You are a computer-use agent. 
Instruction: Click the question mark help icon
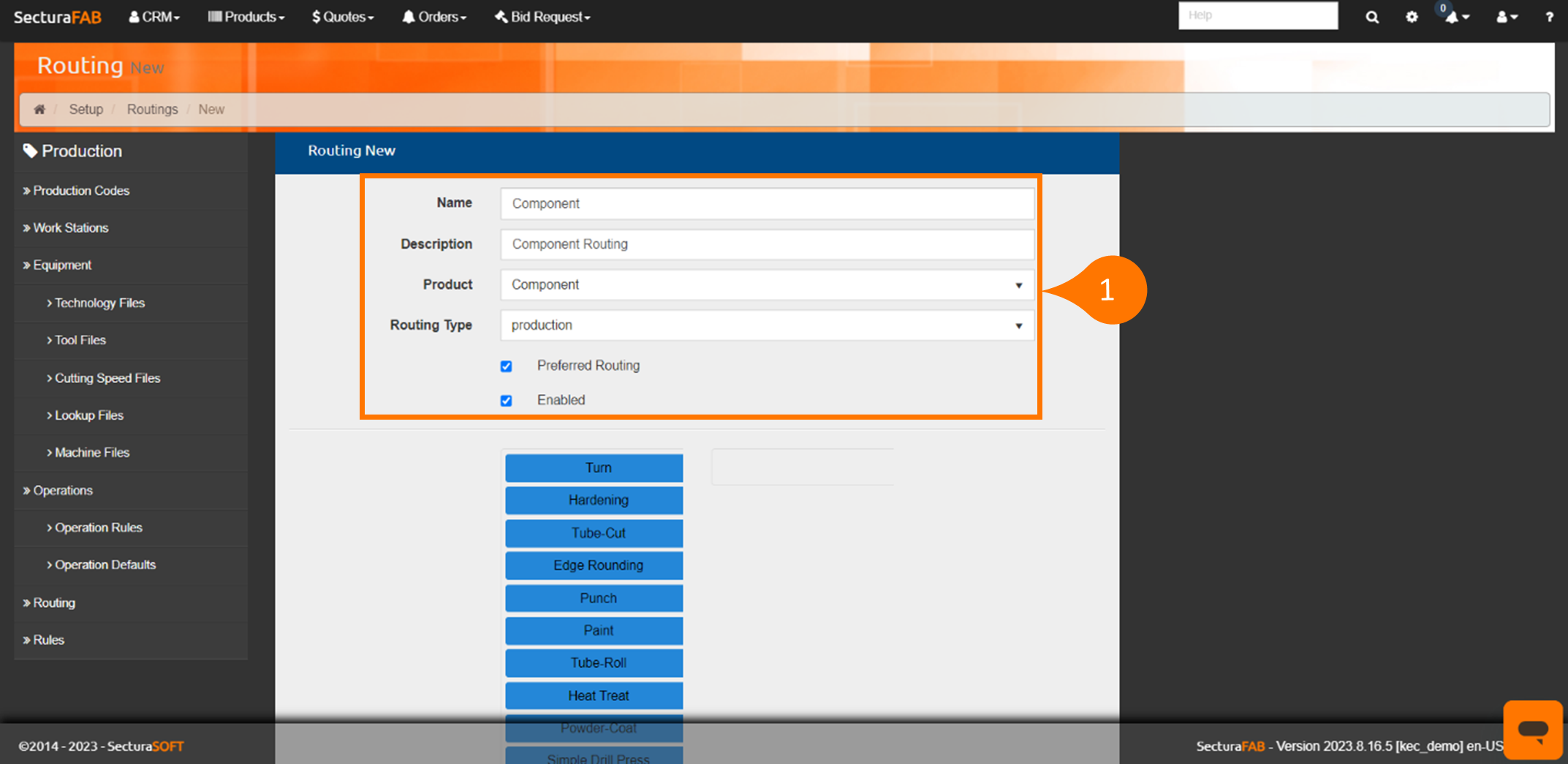click(x=1549, y=17)
